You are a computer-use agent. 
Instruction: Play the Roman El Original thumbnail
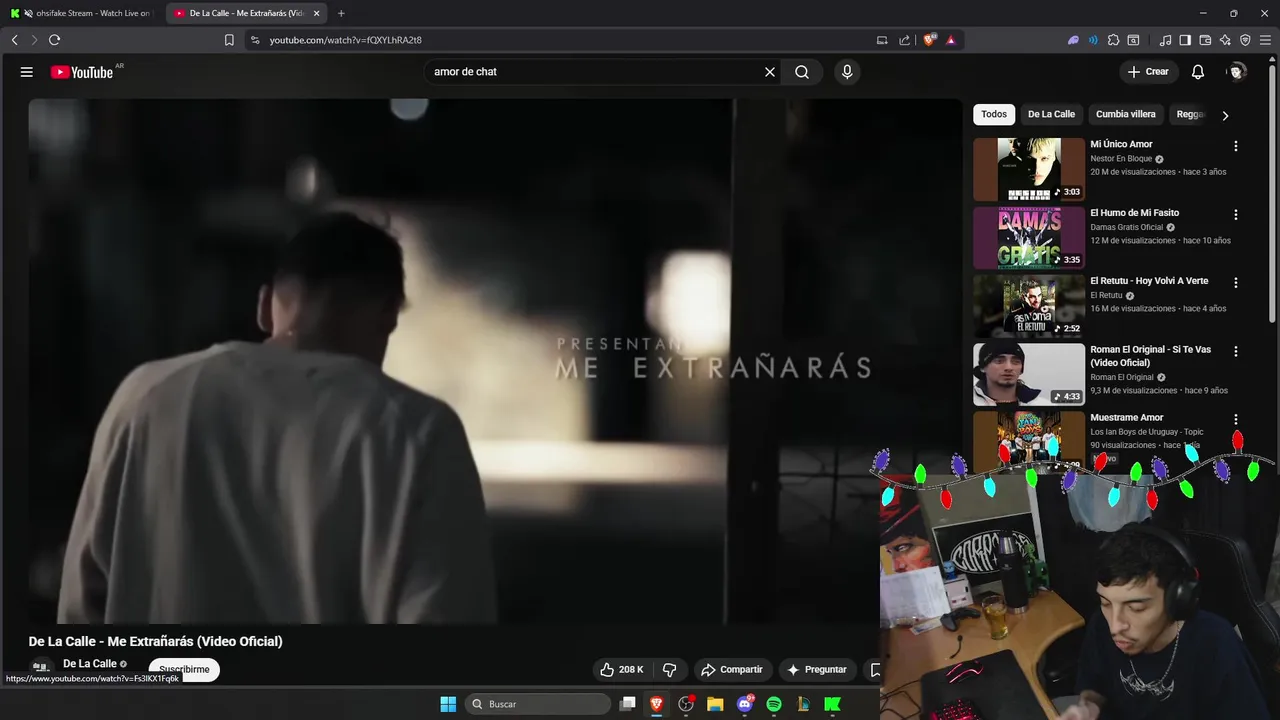point(1029,374)
